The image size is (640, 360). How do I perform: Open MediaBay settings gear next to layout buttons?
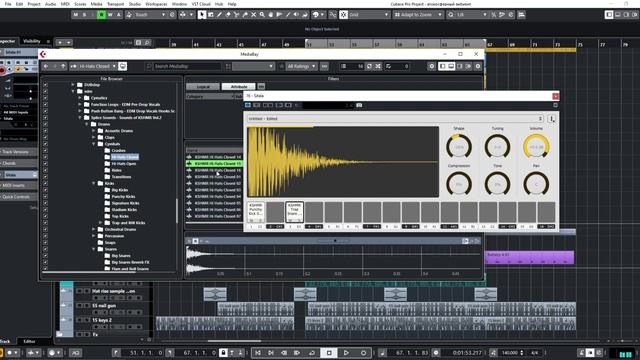[x=431, y=66]
